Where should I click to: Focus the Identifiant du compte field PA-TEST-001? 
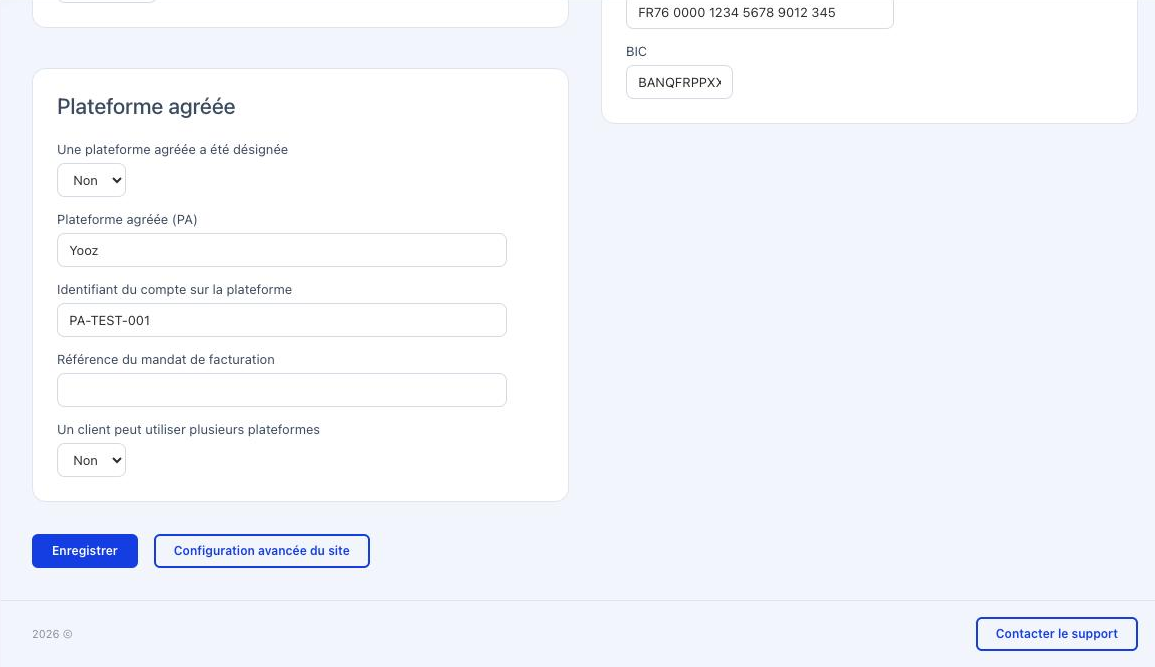point(281,320)
